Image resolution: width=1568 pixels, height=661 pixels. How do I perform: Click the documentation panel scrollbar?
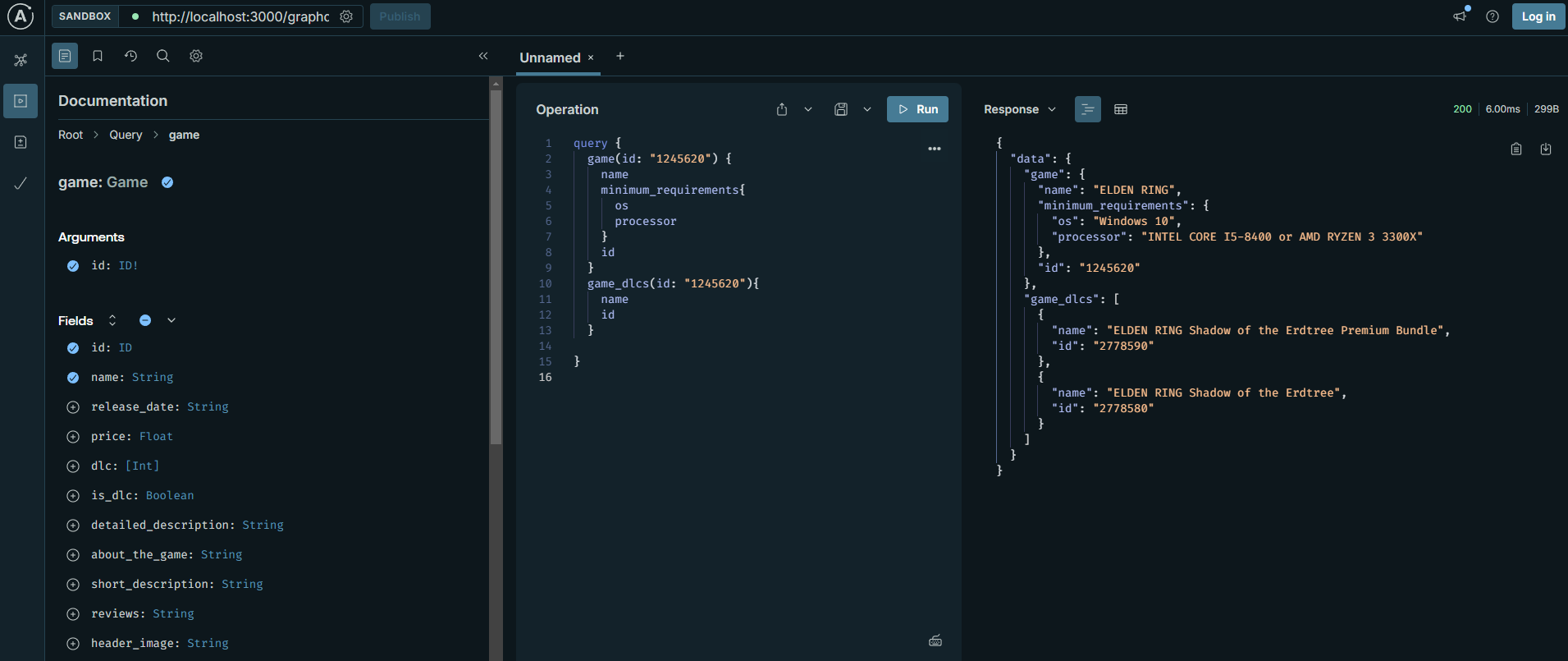point(496,267)
